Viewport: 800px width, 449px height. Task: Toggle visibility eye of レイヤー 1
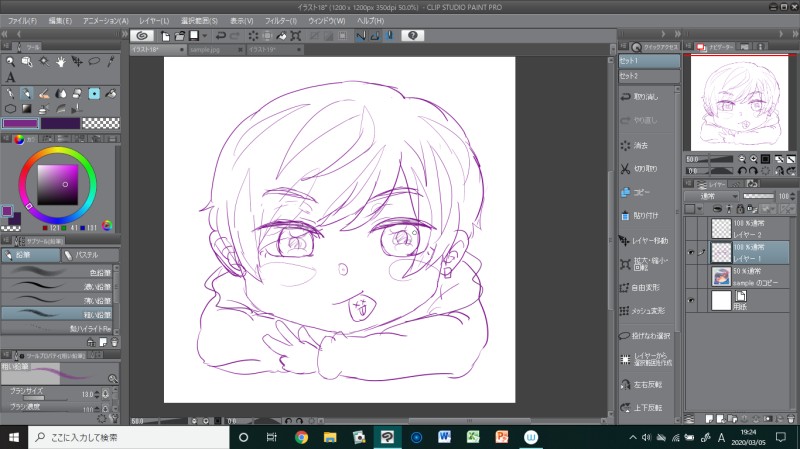point(691,253)
